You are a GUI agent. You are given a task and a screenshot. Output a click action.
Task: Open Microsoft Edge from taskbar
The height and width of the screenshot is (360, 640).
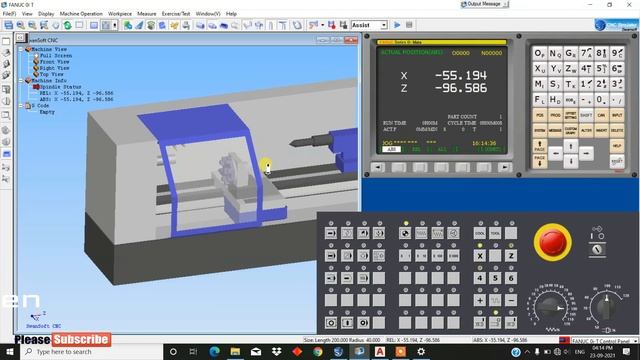coord(214,352)
